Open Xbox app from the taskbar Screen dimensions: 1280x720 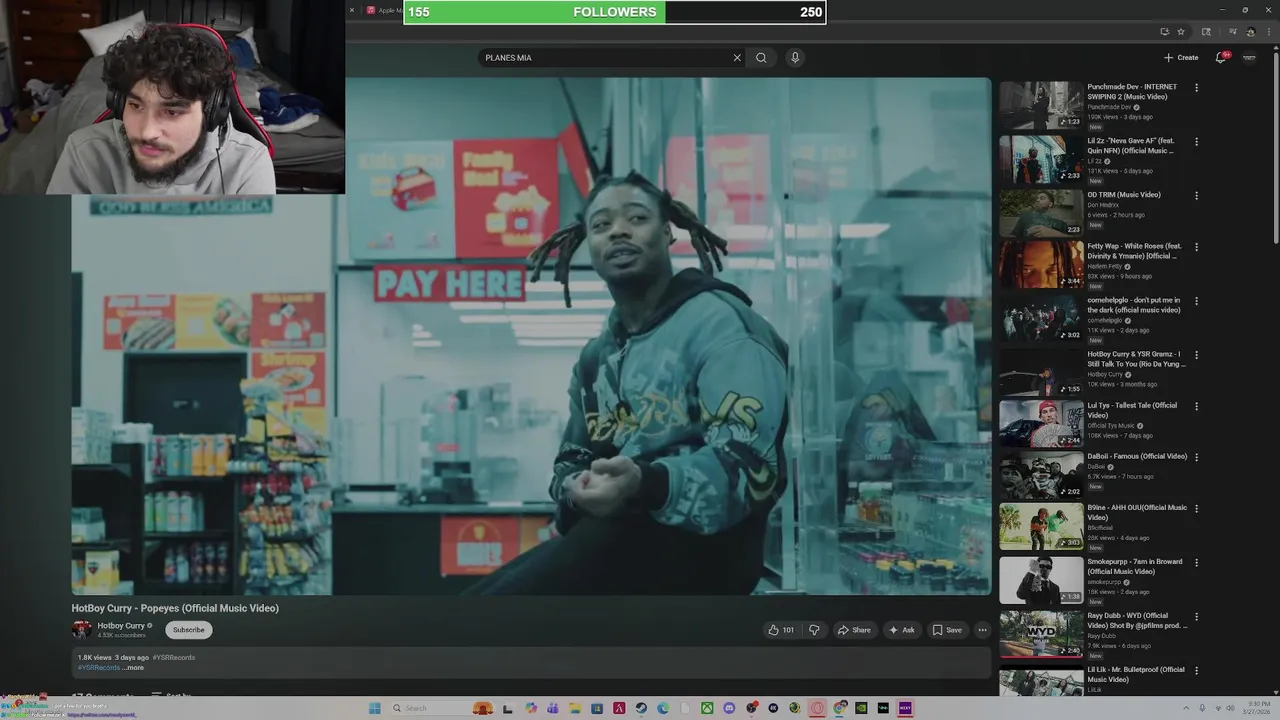(707, 708)
